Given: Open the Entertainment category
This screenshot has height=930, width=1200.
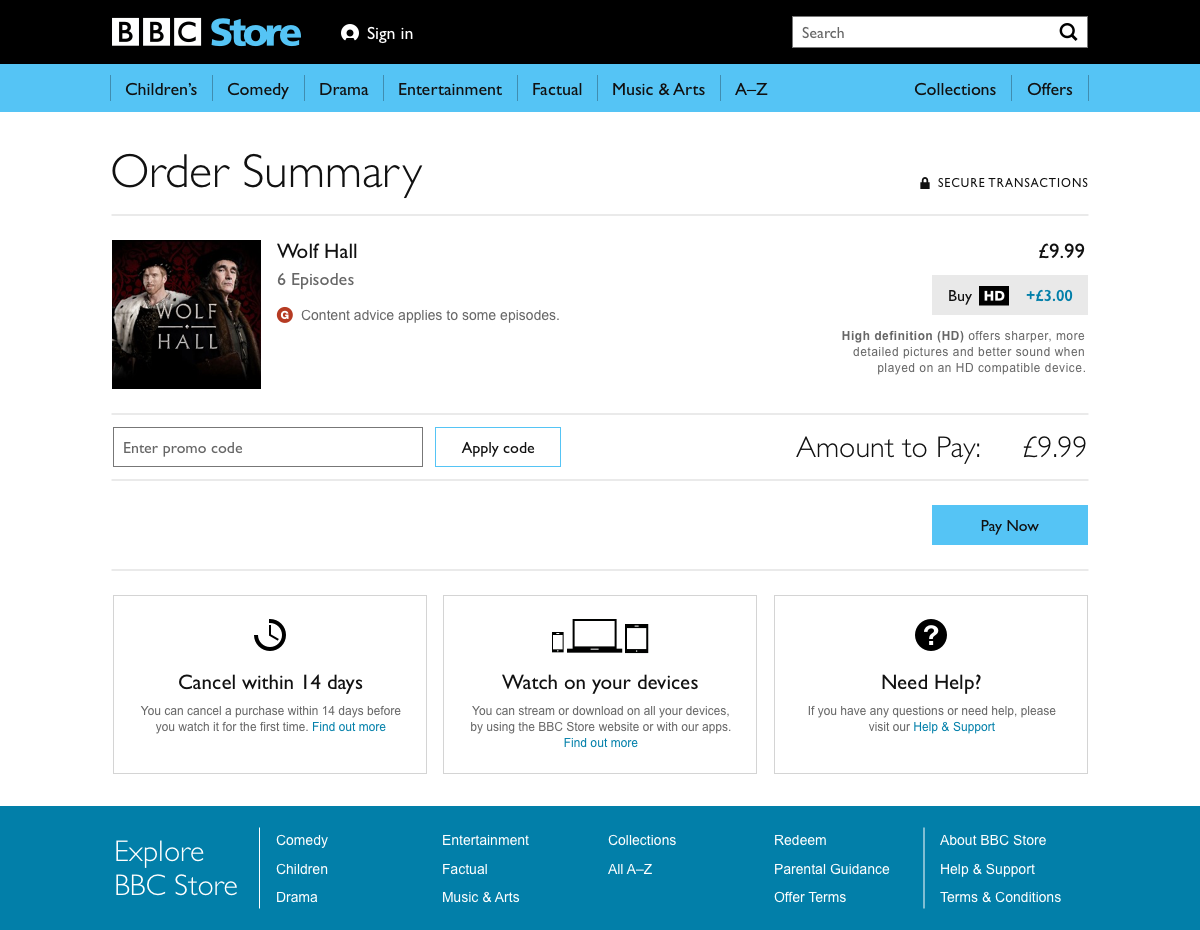Looking at the screenshot, I should tap(450, 89).
